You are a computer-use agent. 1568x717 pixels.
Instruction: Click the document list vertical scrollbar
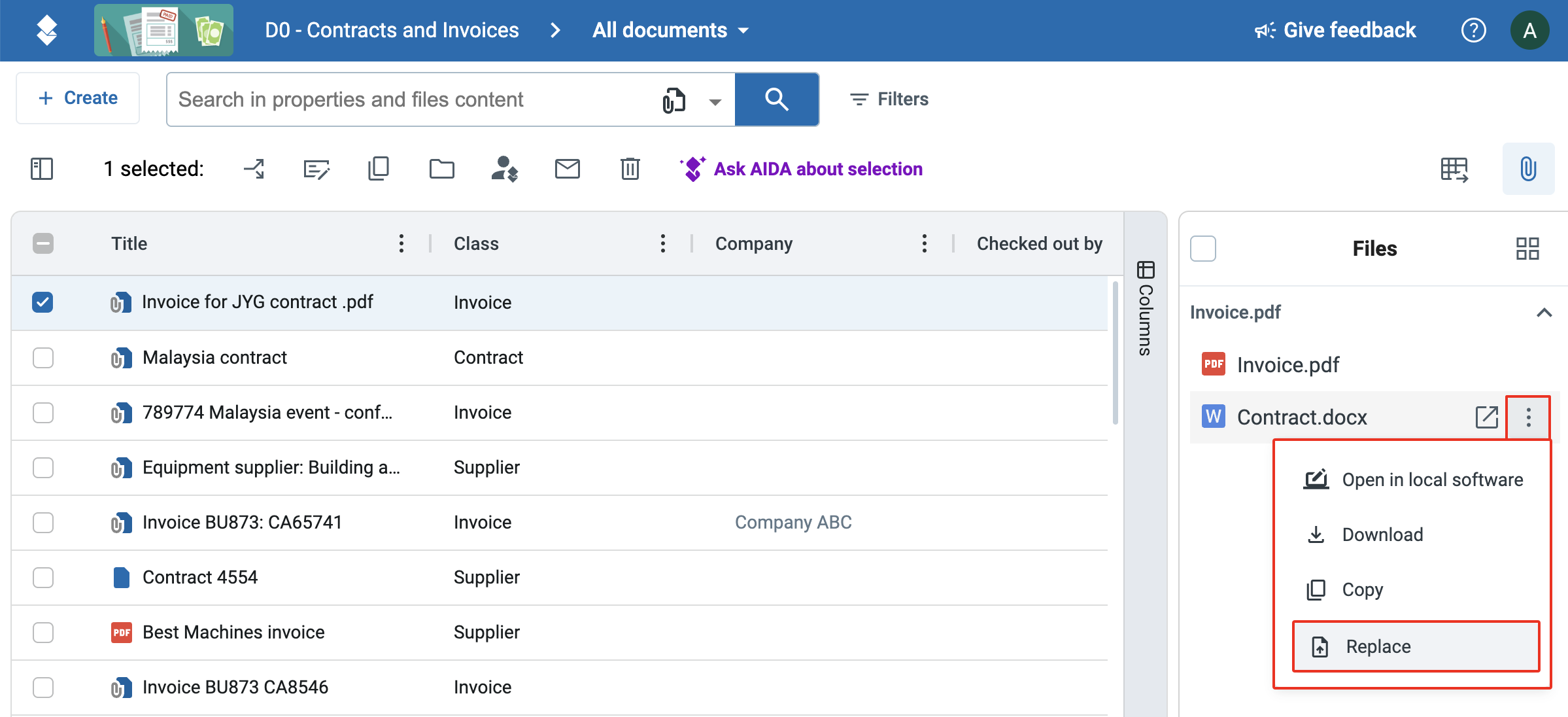(x=1115, y=353)
